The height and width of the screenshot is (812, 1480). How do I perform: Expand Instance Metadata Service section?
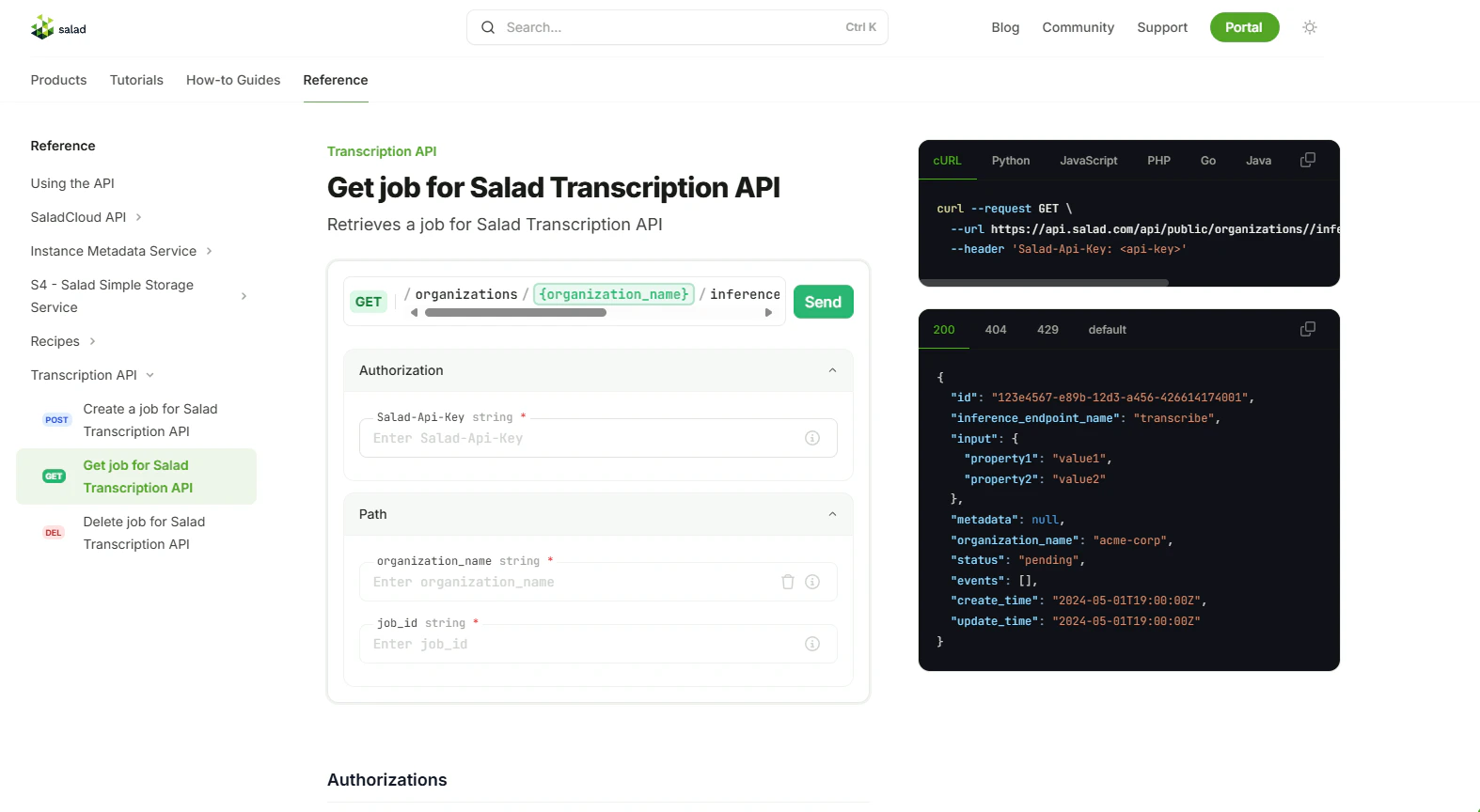click(209, 251)
